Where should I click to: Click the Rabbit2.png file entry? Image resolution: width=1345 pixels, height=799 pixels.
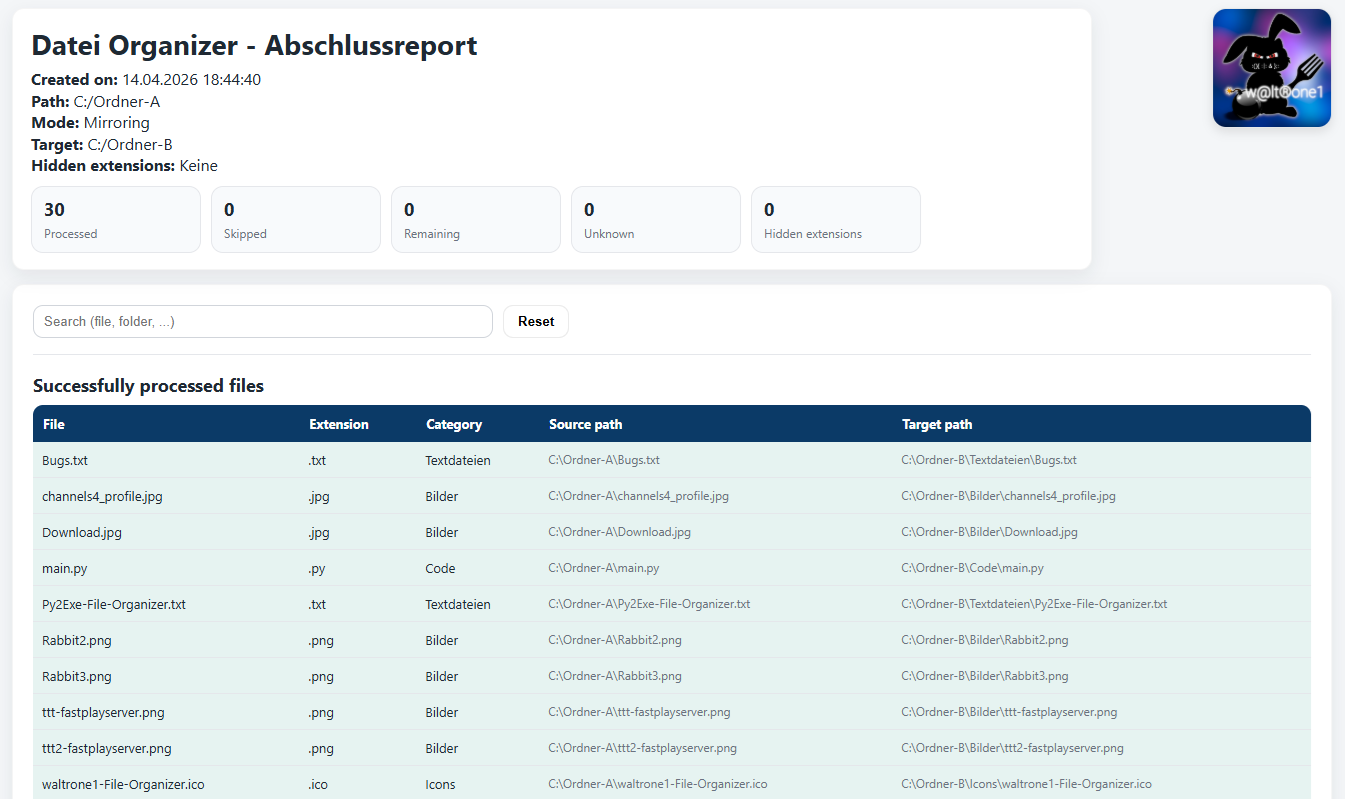[x=76, y=641]
